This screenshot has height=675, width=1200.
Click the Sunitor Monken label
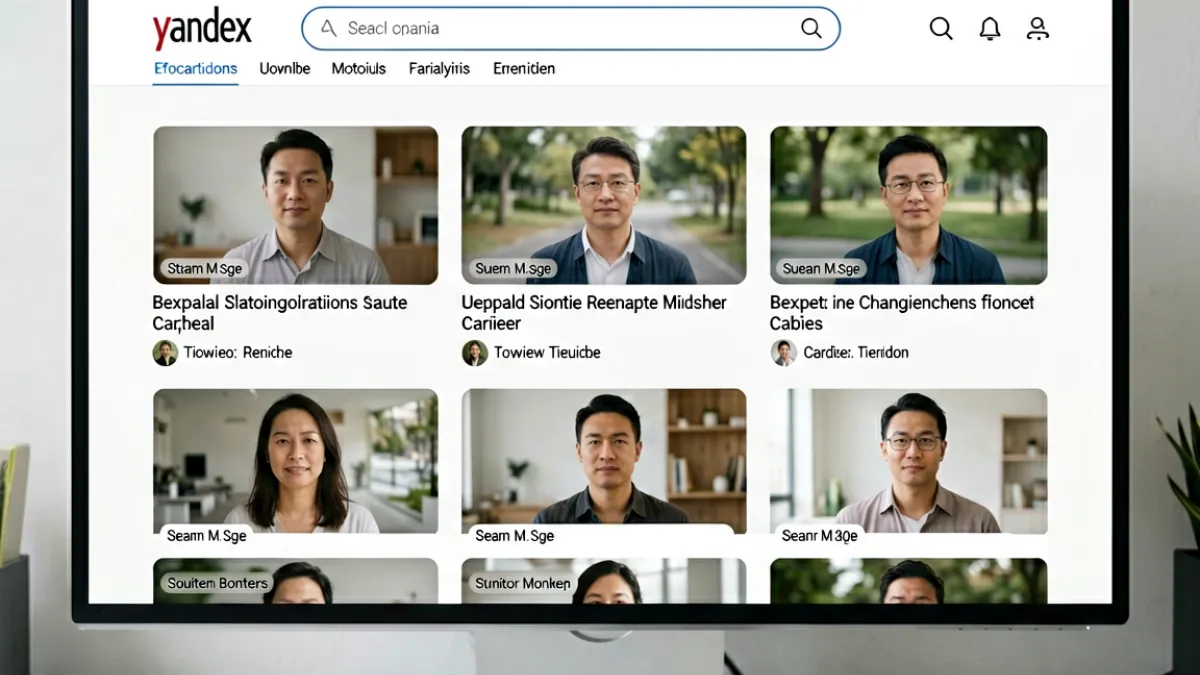[523, 583]
